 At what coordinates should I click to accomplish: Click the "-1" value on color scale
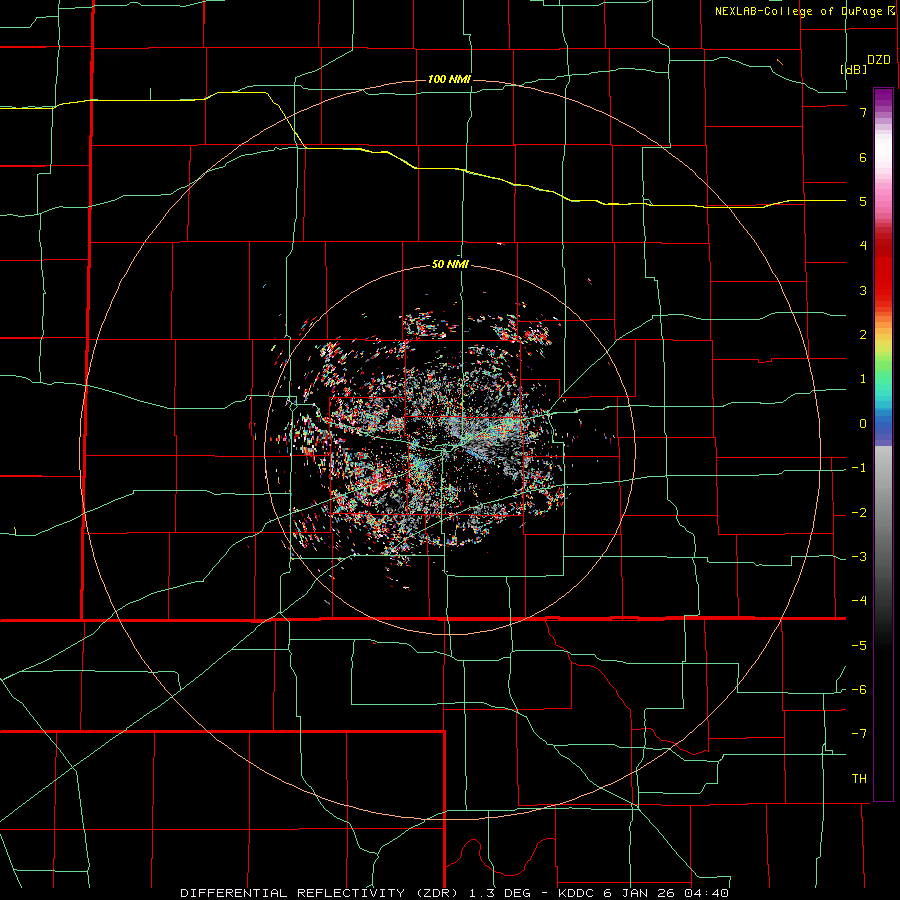859,468
